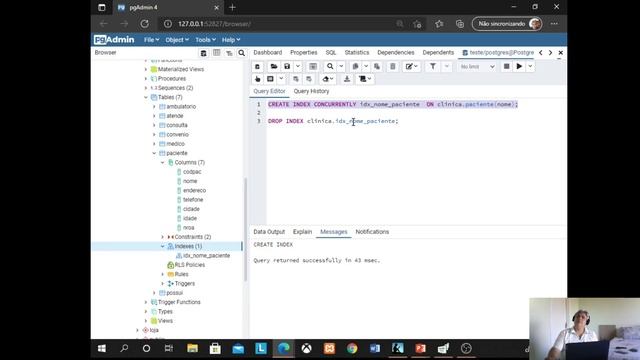Viewport: 640px width, 360px height.
Task: Filtered Rows icon in Browser header
Action: pos(229,53)
